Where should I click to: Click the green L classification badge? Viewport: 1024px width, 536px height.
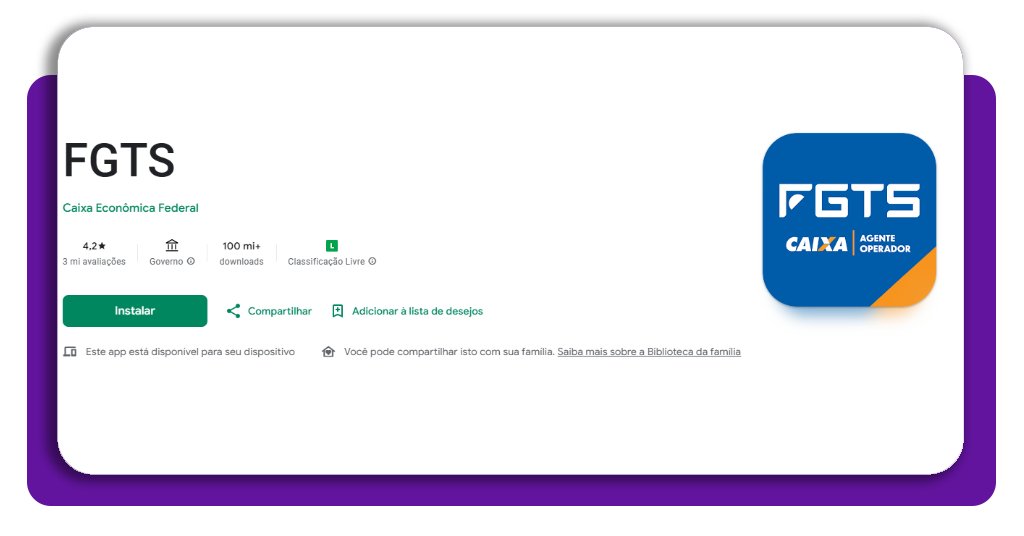pyautogui.click(x=332, y=245)
